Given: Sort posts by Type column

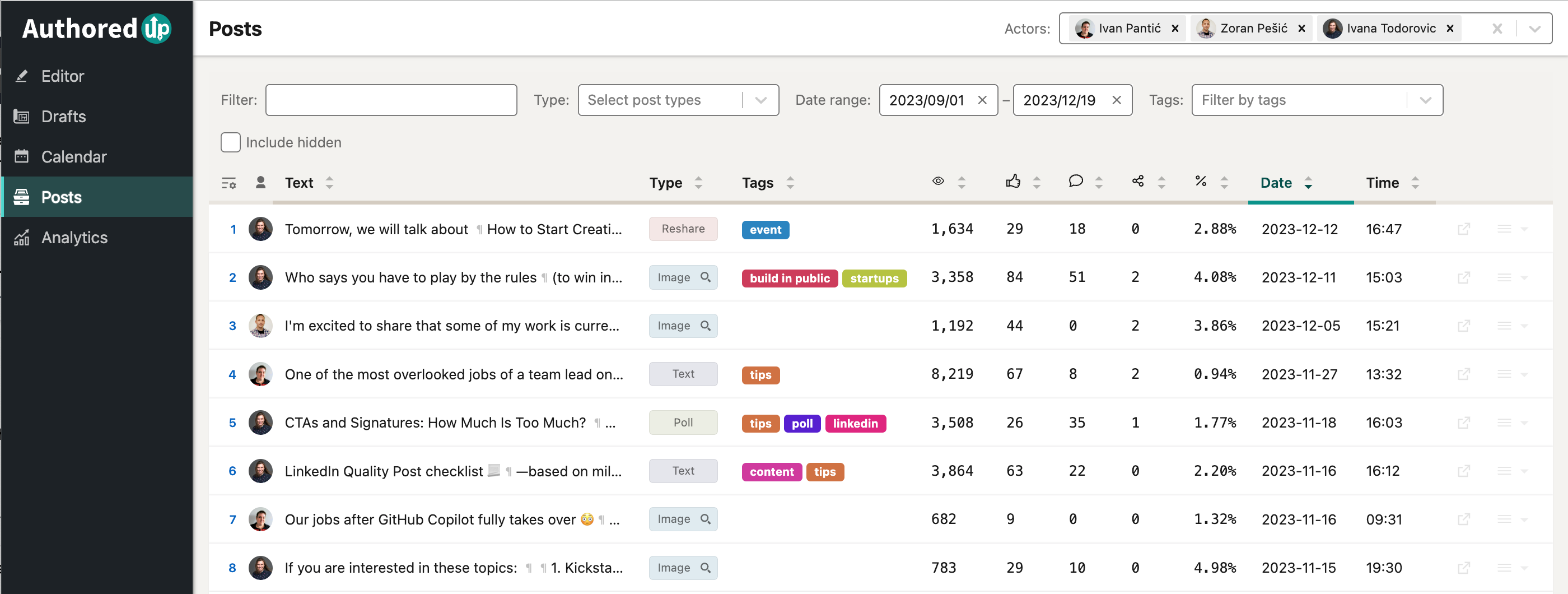Looking at the screenshot, I should 676,183.
